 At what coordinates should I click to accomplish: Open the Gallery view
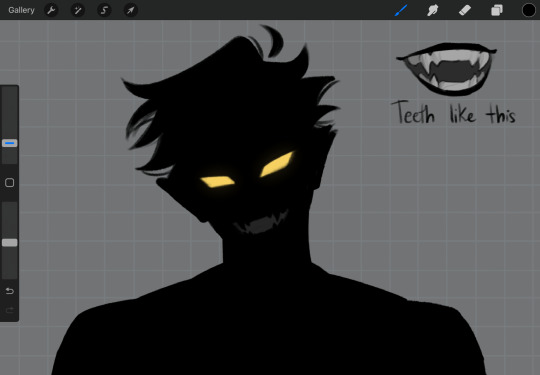[x=21, y=10]
